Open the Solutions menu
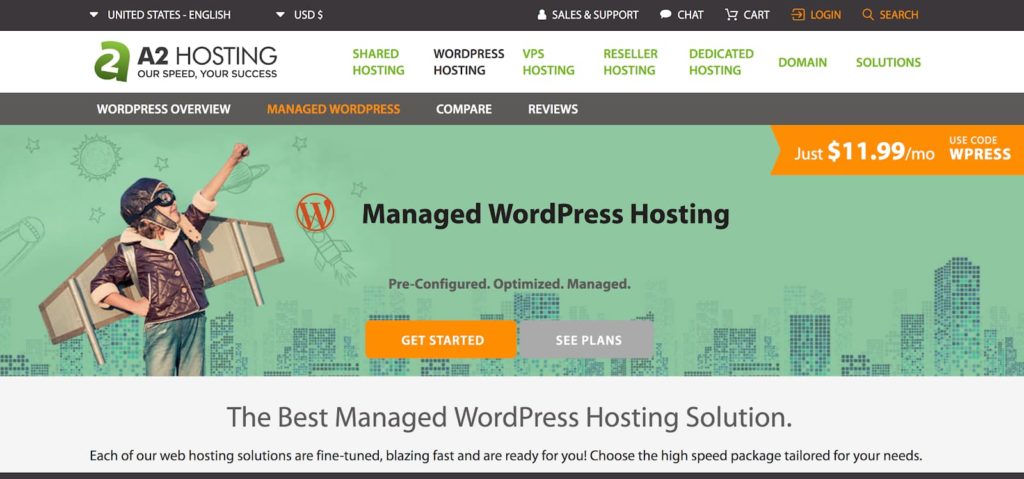Image resolution: width=1024 pixels, height=479 pixels. point(888,63)
